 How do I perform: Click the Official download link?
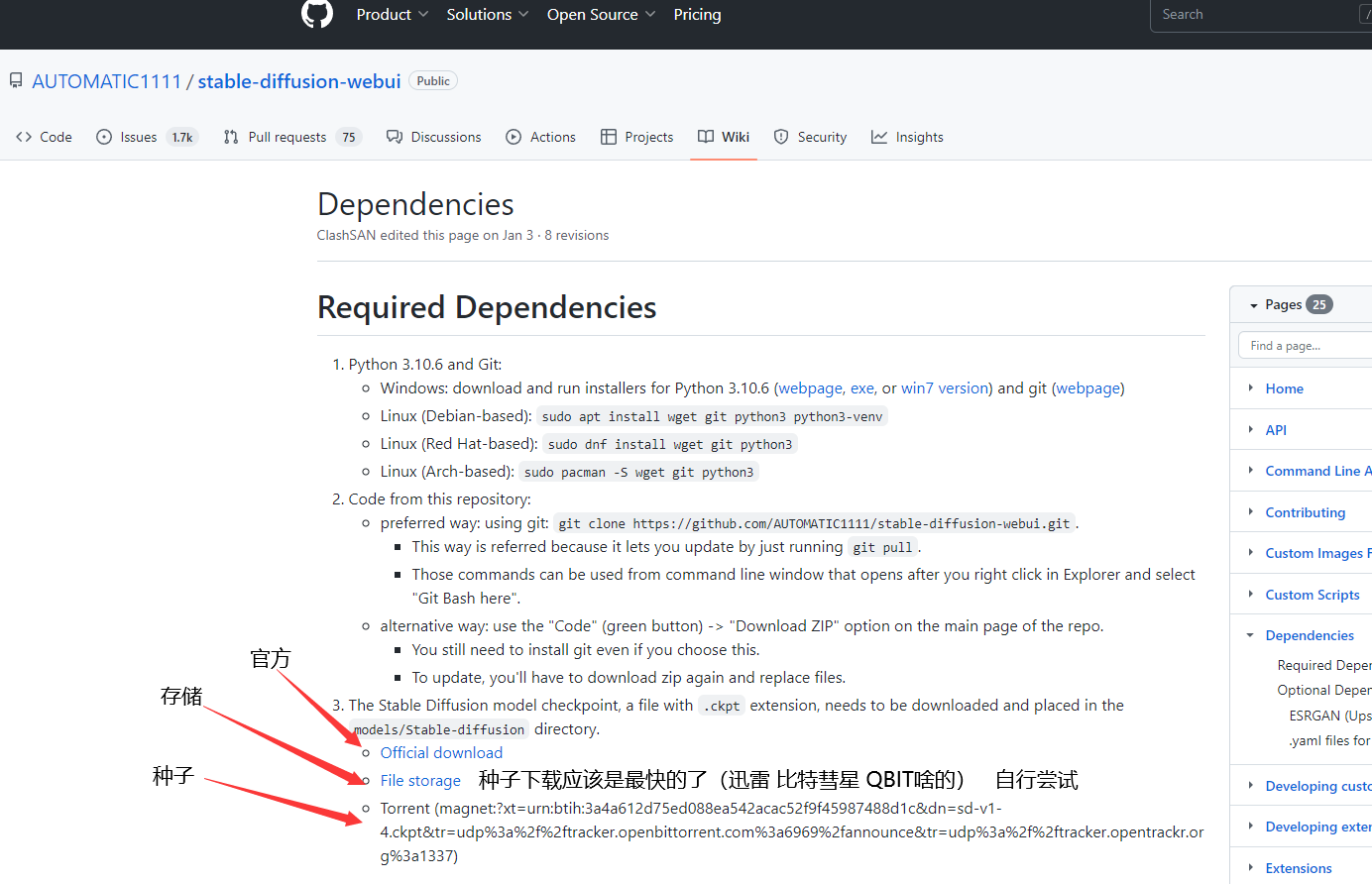pos(441,753)
